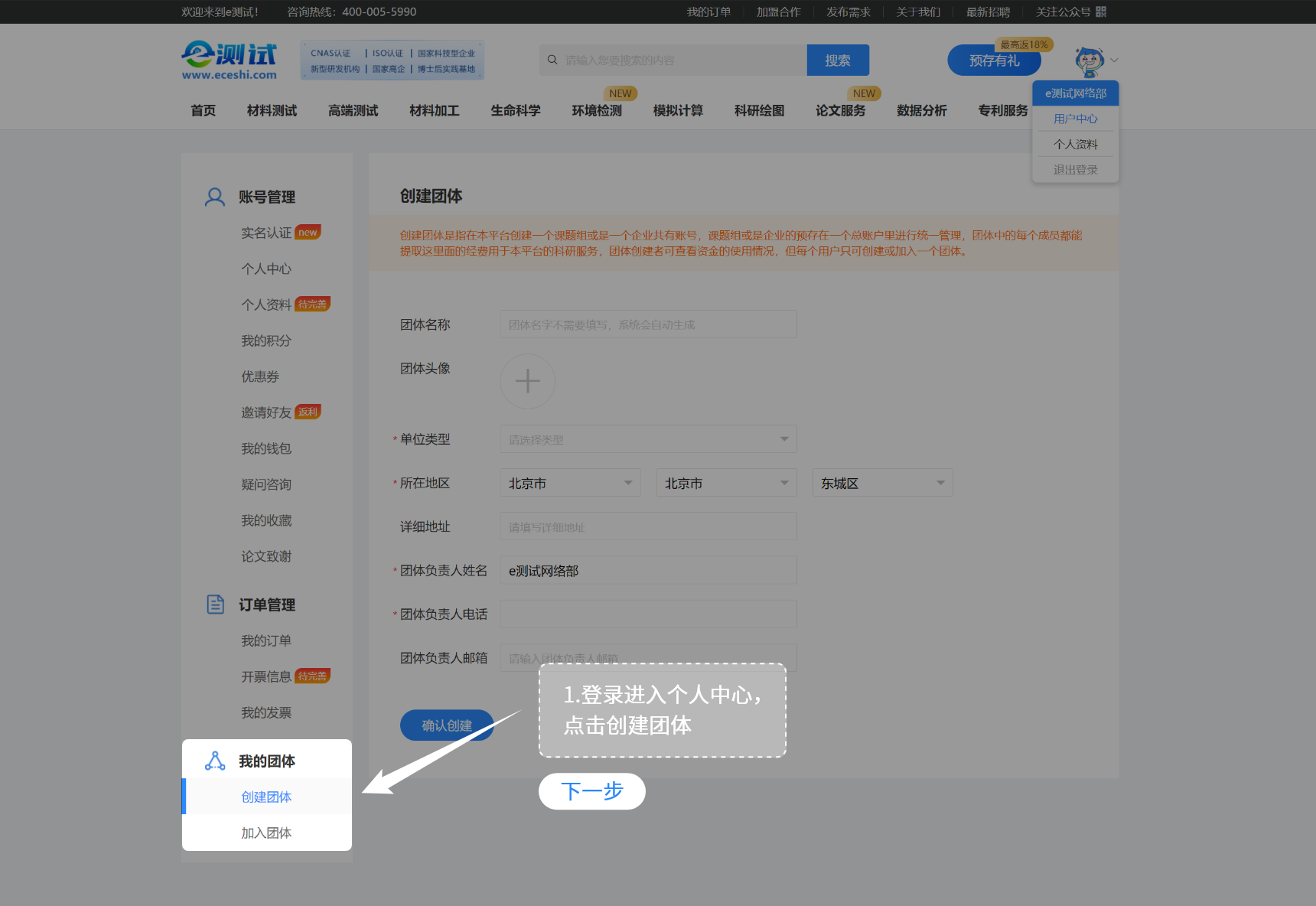The height and width of the screenshot is (906, 1316).
Task: Click the 详细地址 input field
Action: [x=647, y=526]
